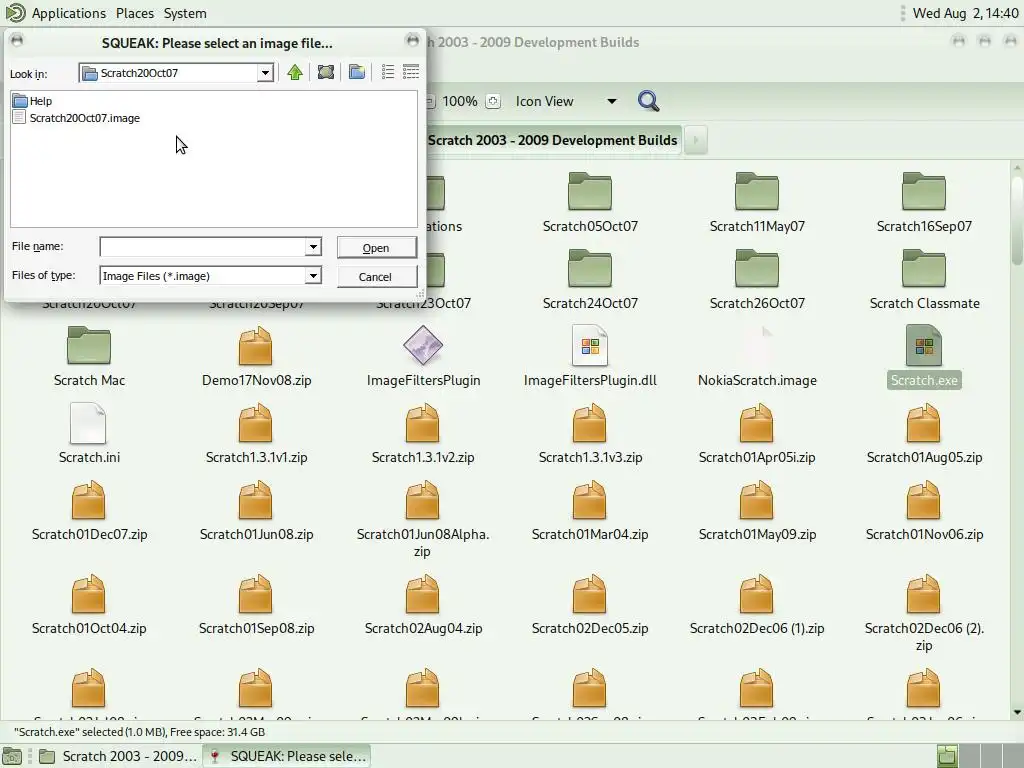Select Scratch01Mar04.zip archive

[x=590, y=511]
